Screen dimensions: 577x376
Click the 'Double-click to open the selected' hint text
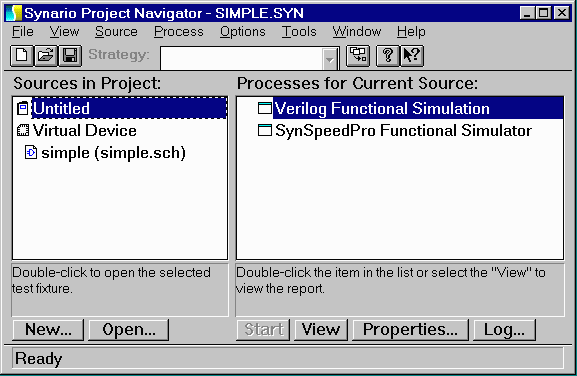pyautogui.click(x=111, y=273)
